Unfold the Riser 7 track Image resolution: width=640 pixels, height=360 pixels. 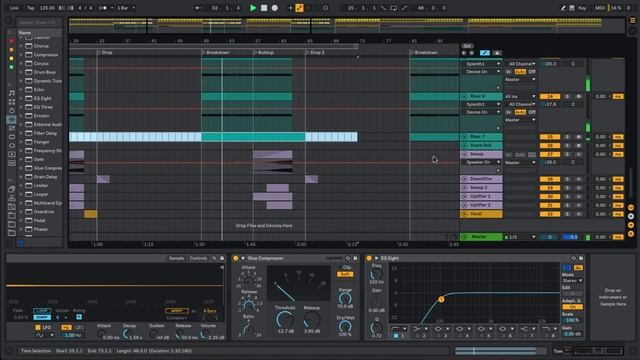464,137
